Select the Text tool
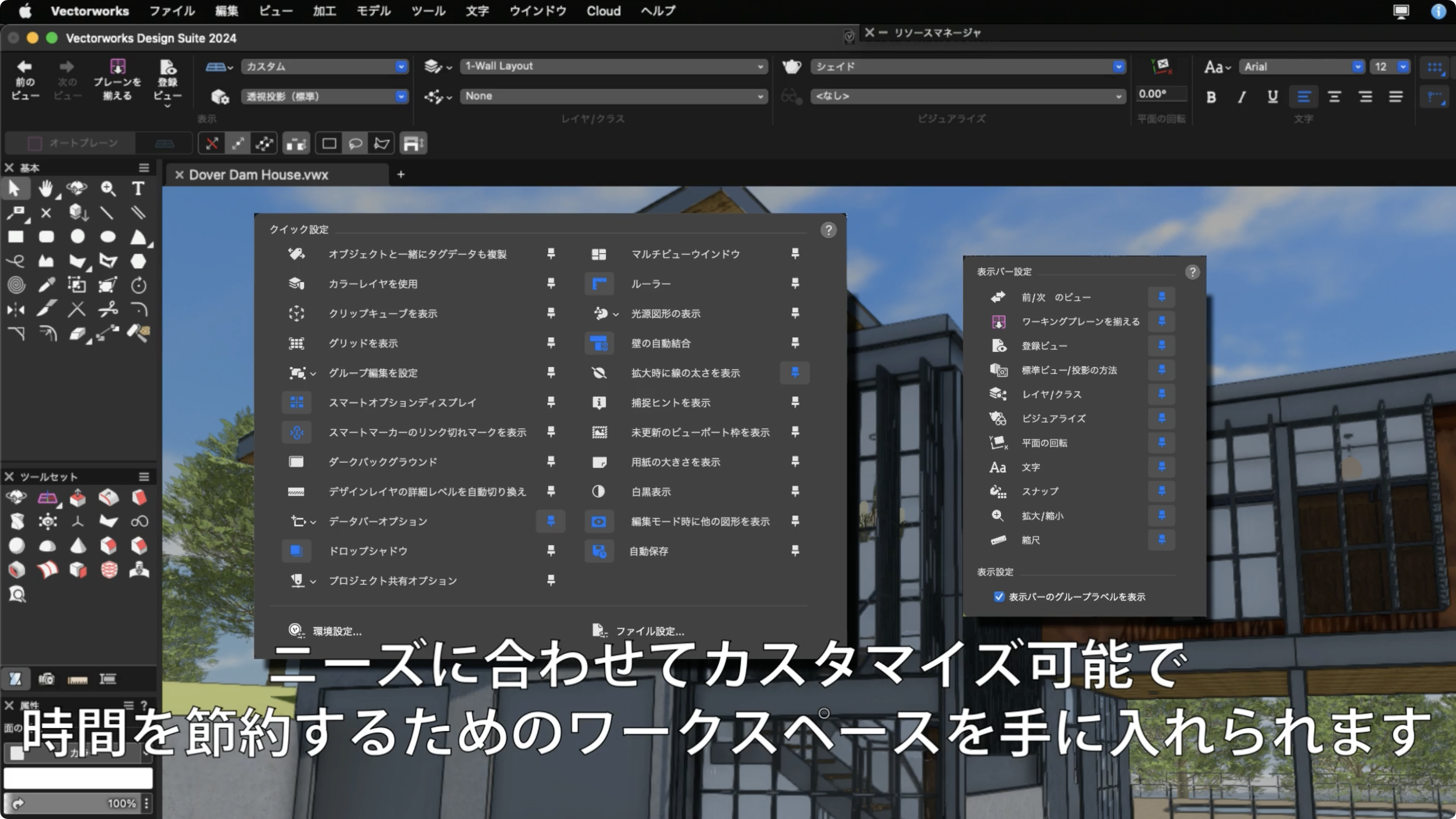 point(138,188)
